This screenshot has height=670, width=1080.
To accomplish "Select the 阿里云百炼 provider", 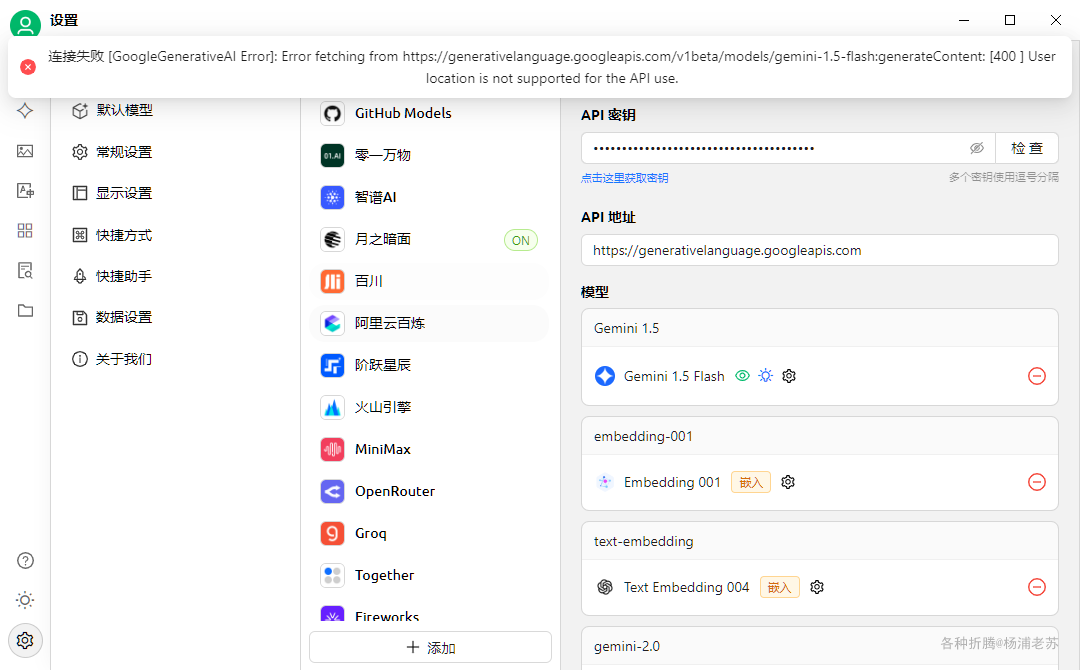I will 430,324.
